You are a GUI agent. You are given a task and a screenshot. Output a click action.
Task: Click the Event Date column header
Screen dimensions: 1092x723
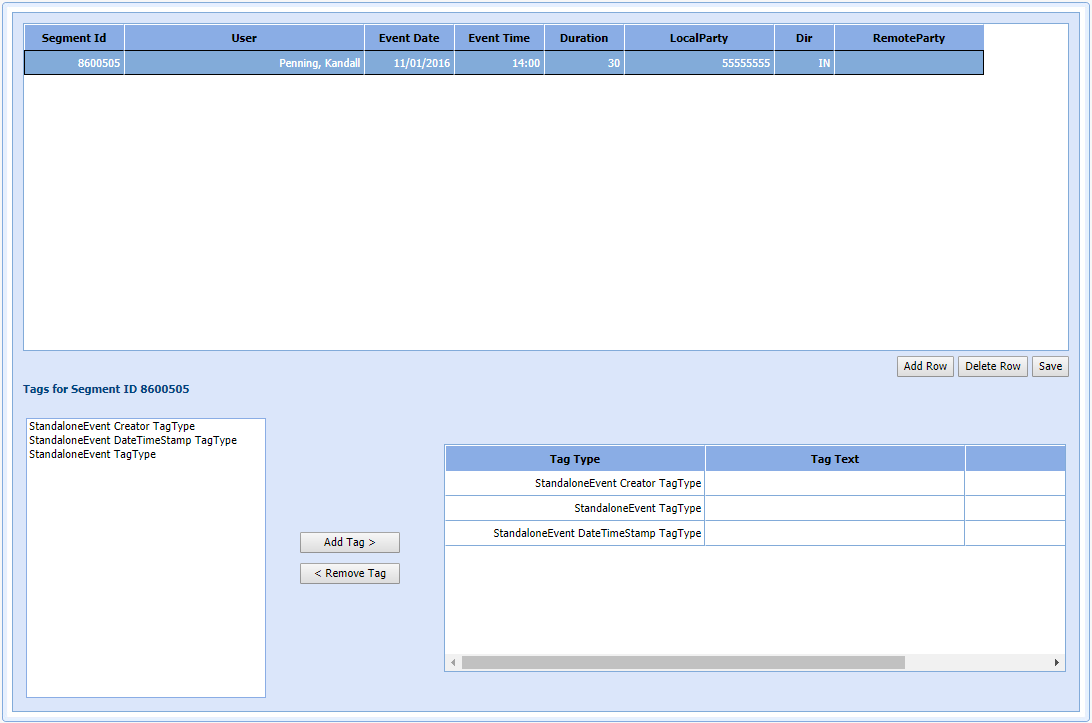pyautogui.click(x=409, y=38)
